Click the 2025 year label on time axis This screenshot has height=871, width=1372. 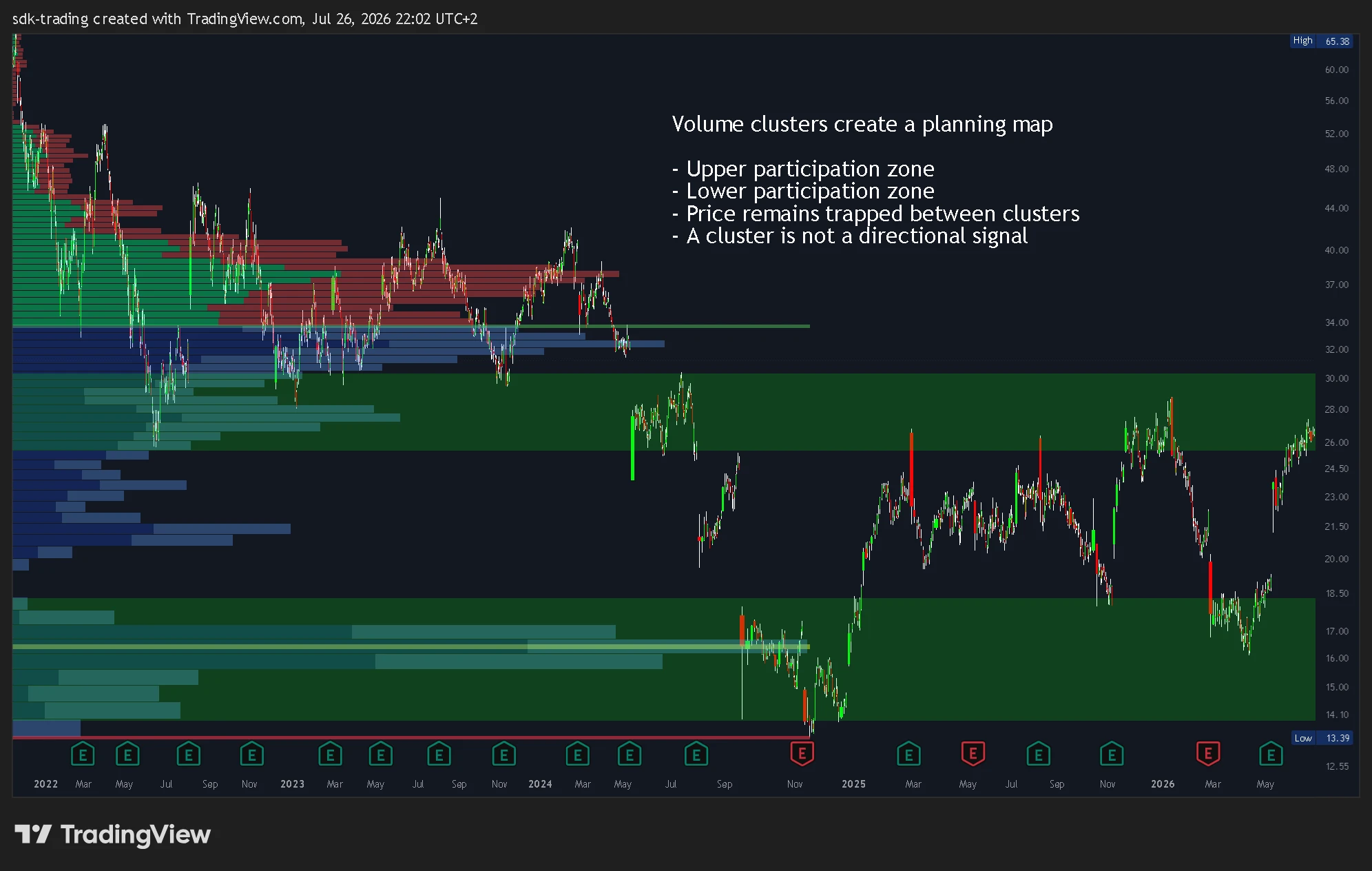[853, 784]
